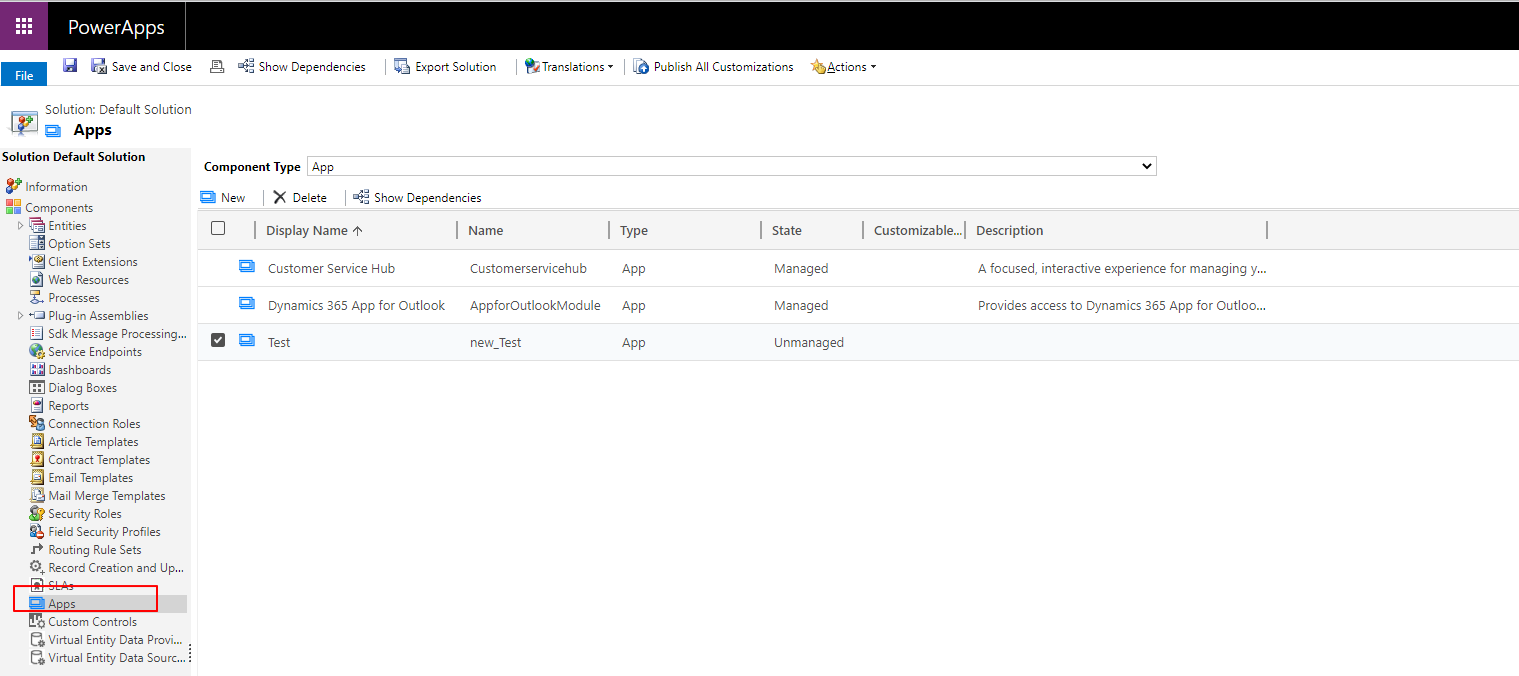The height and width of the screenshot is (676, 1519).
Task: Click the Option Sets icon
Action: [x=37, y=244]
